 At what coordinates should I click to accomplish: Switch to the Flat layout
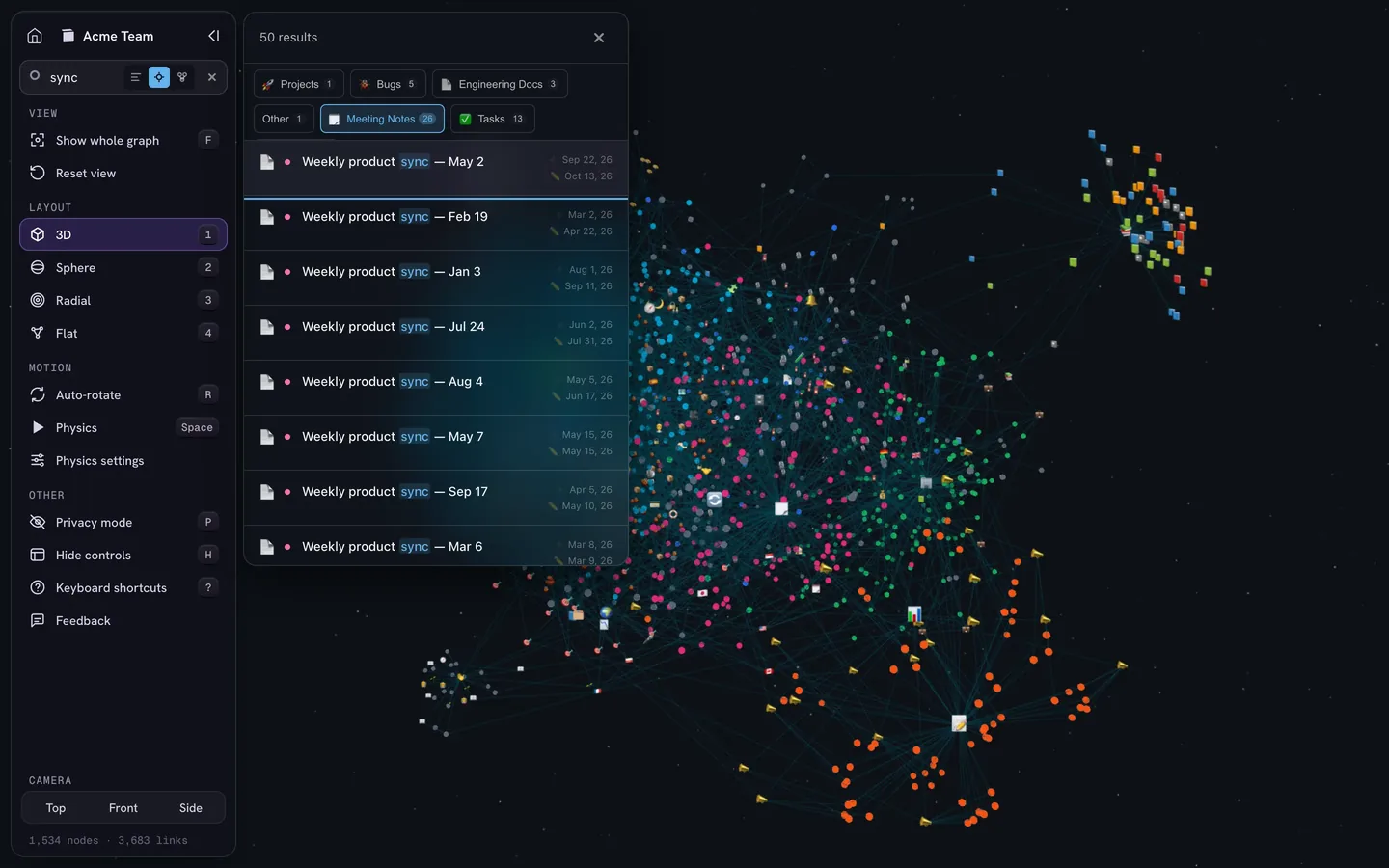point(123,333)
